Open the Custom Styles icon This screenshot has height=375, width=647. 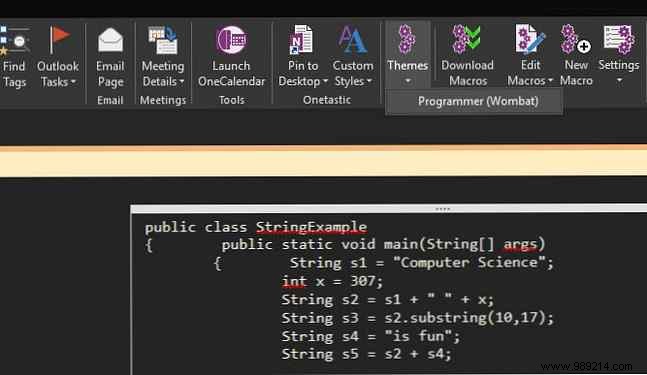[x=352, y=40]
